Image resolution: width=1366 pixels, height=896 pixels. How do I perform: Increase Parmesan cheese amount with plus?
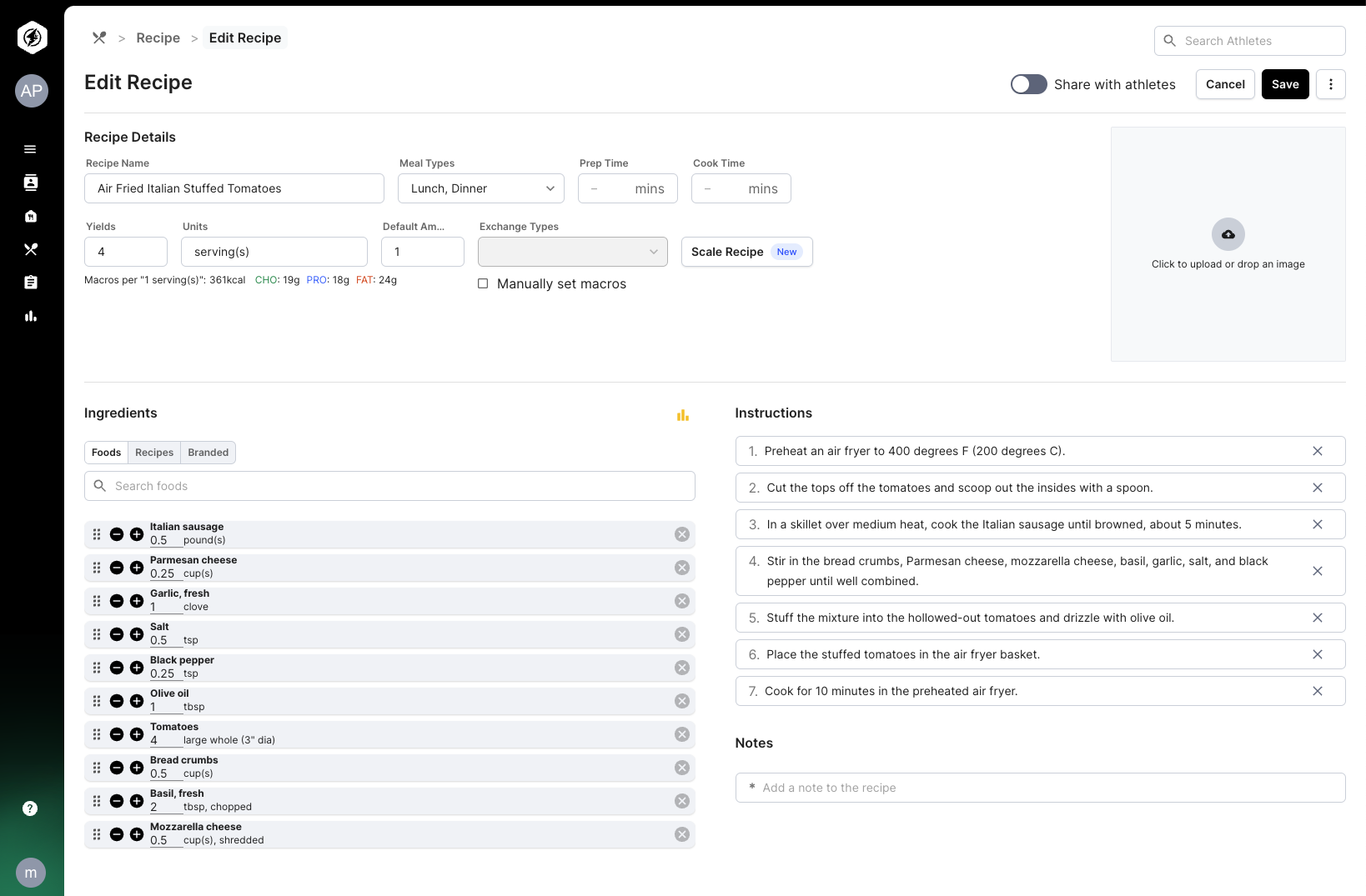pyautogui.click(x=137, y=568)
